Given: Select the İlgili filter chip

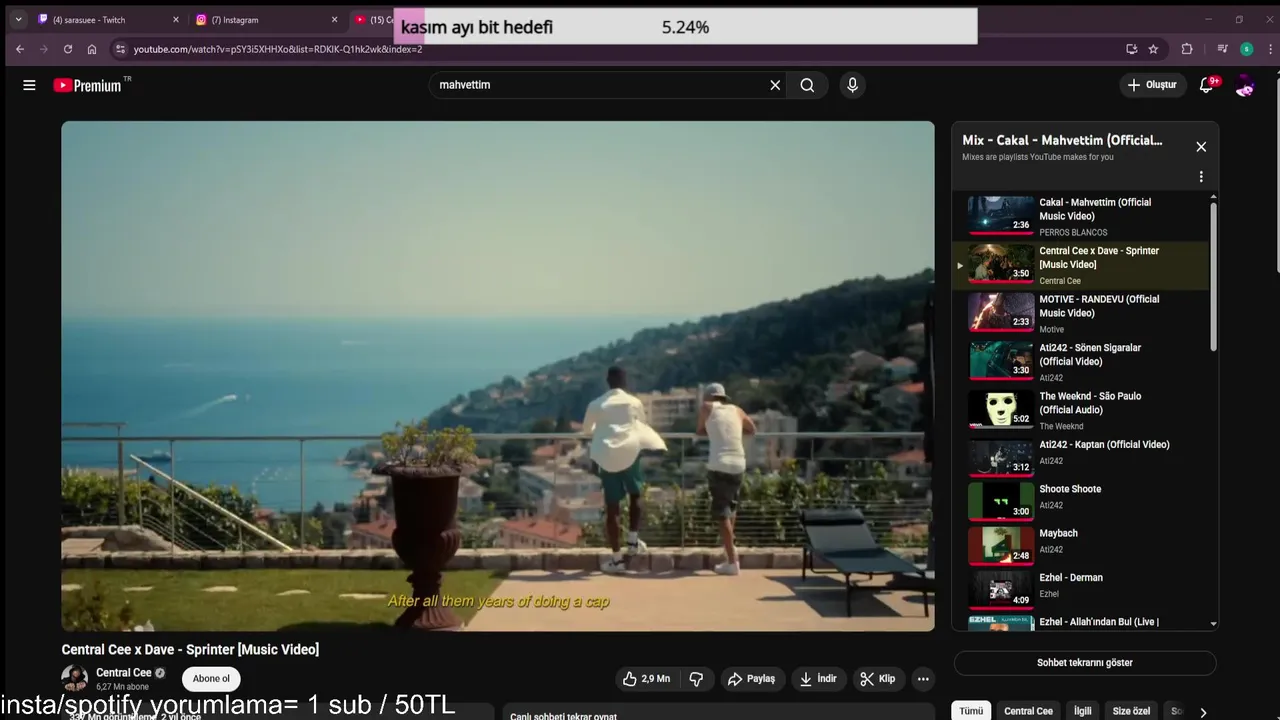Looking at the screenshot, I should click(1083, 711).
